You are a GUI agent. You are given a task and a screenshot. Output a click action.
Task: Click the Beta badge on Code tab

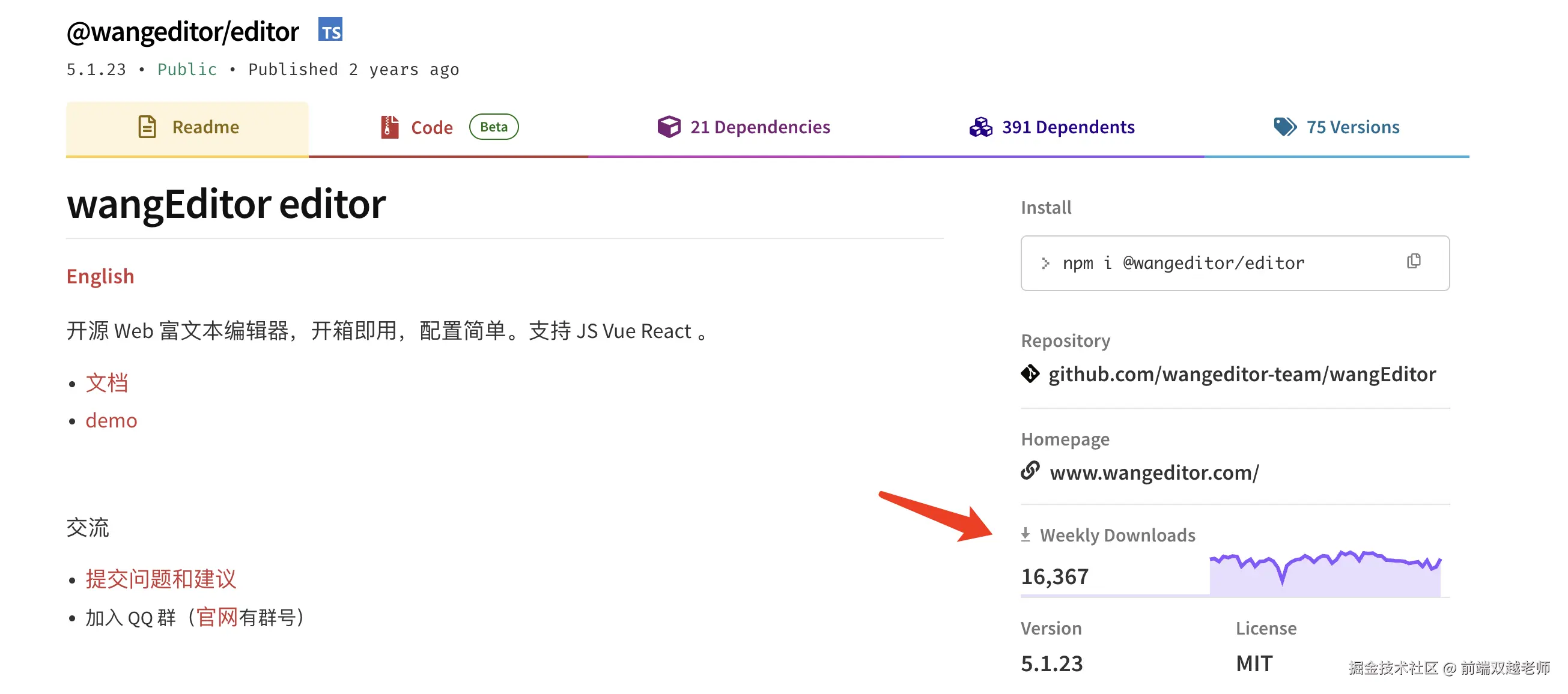pyautogui.click(x=493, y=127)
